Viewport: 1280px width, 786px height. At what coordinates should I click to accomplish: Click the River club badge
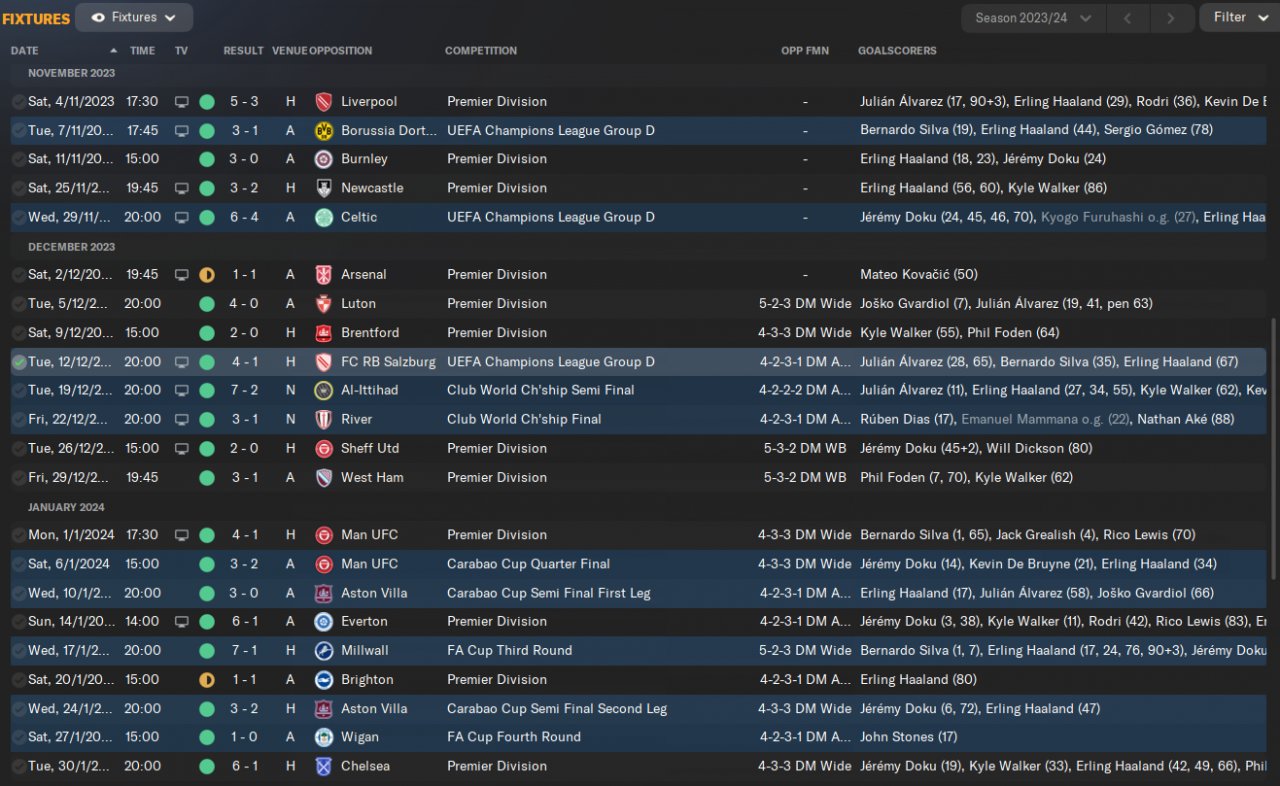323,420
